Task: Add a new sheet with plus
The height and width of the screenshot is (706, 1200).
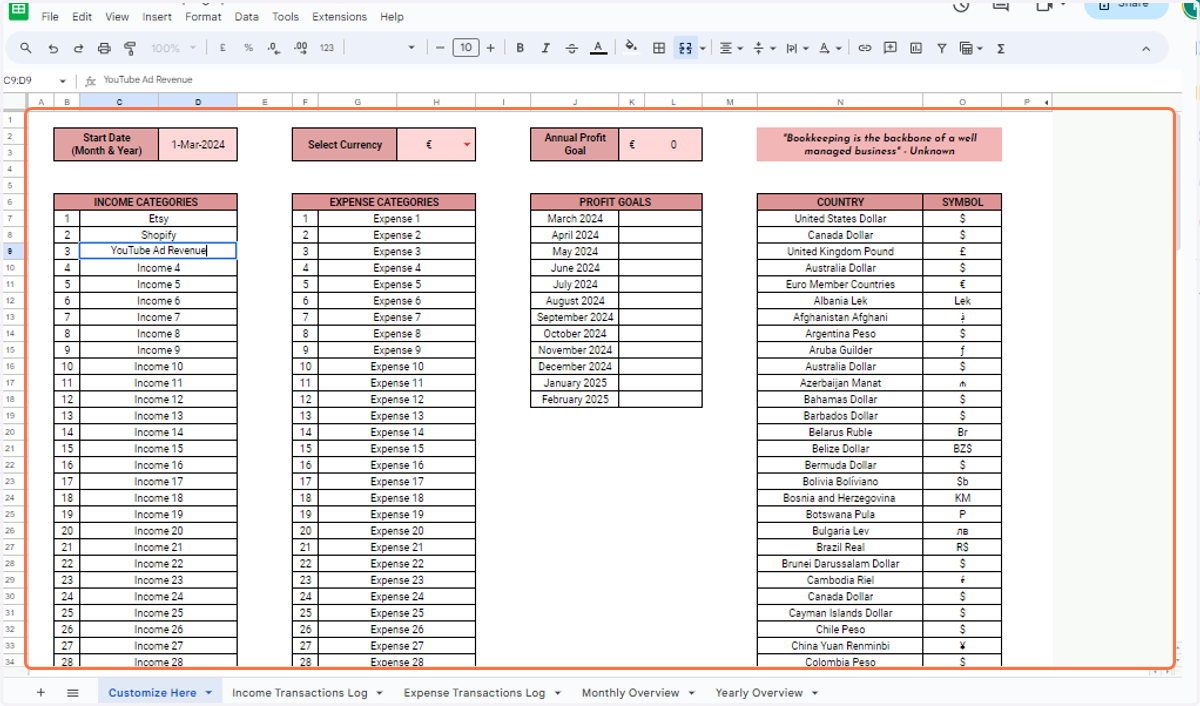Action: click(41, 692)
